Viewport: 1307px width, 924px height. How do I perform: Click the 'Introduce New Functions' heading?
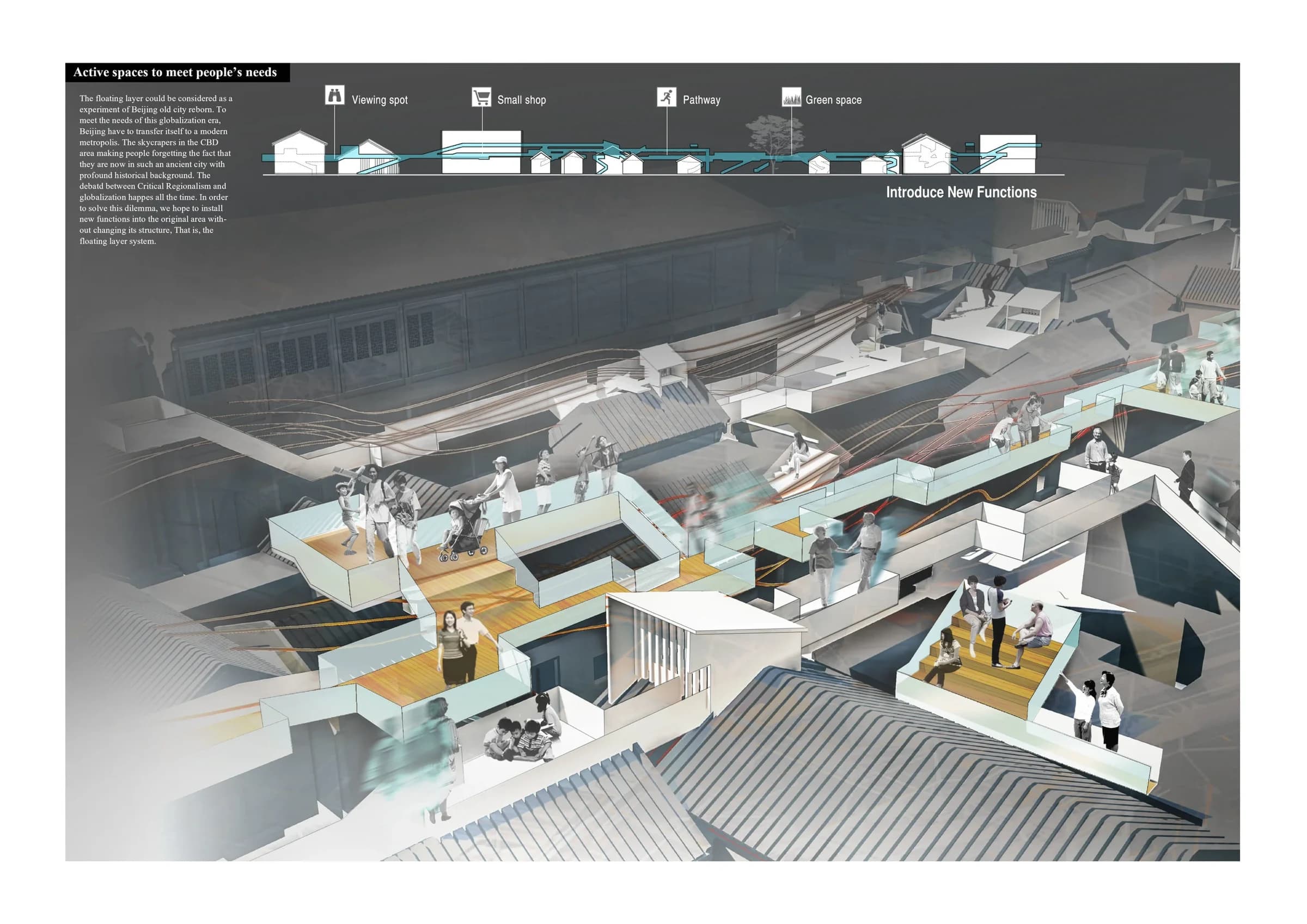click(961, 192)
